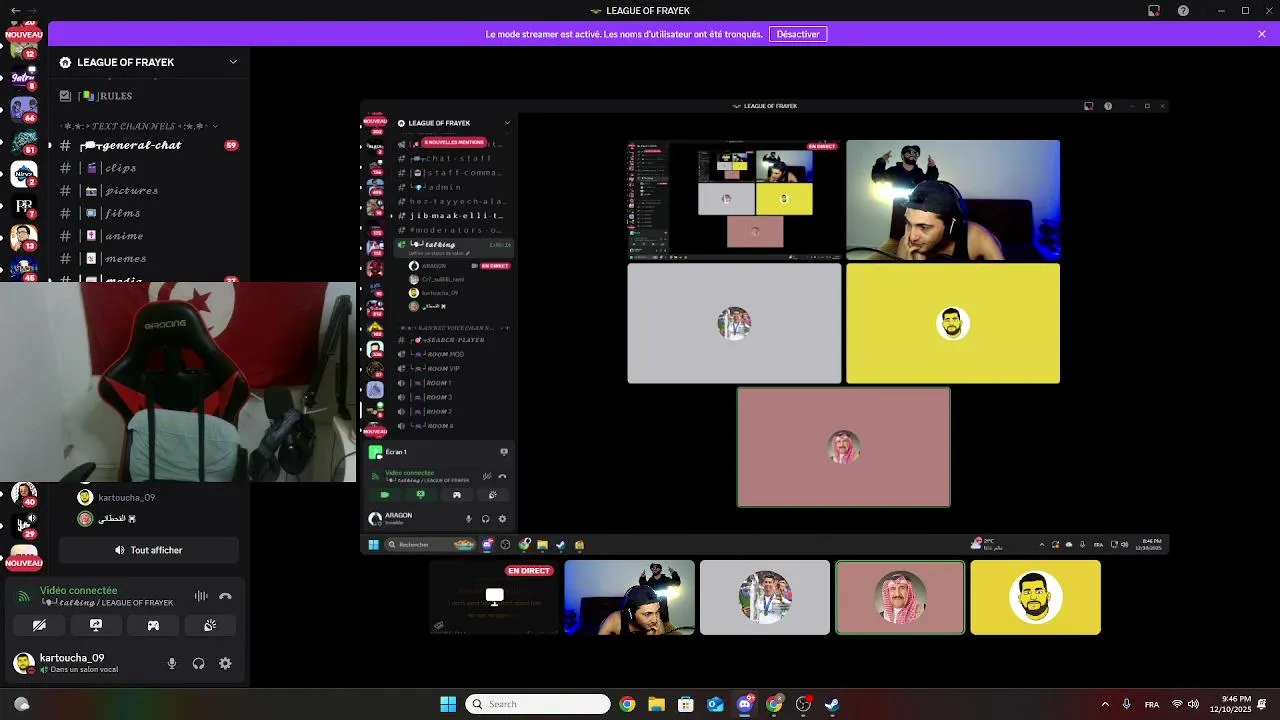The height and width of the screenshot is (720, 1280).
Task: Open Outlook from the taskbar
Action: [715, 704]
